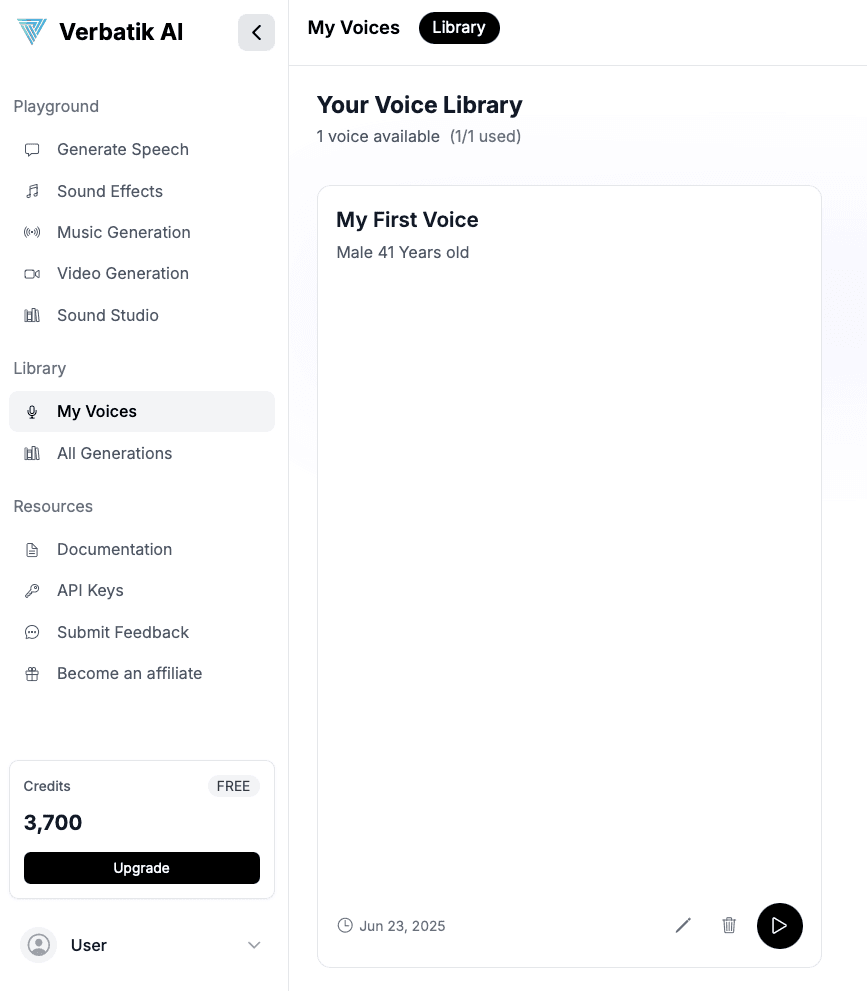Open Sound Effects music note icon
Viewport: 867px width, 991px height.
pos(32,191)
